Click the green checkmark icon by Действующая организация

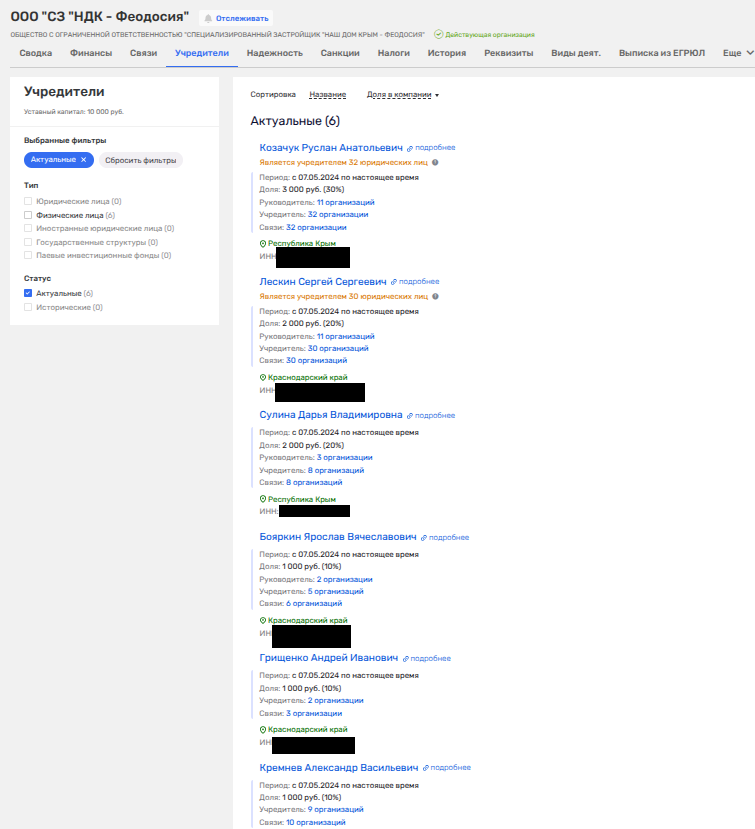pyautogui.click(x=438, y=34)
